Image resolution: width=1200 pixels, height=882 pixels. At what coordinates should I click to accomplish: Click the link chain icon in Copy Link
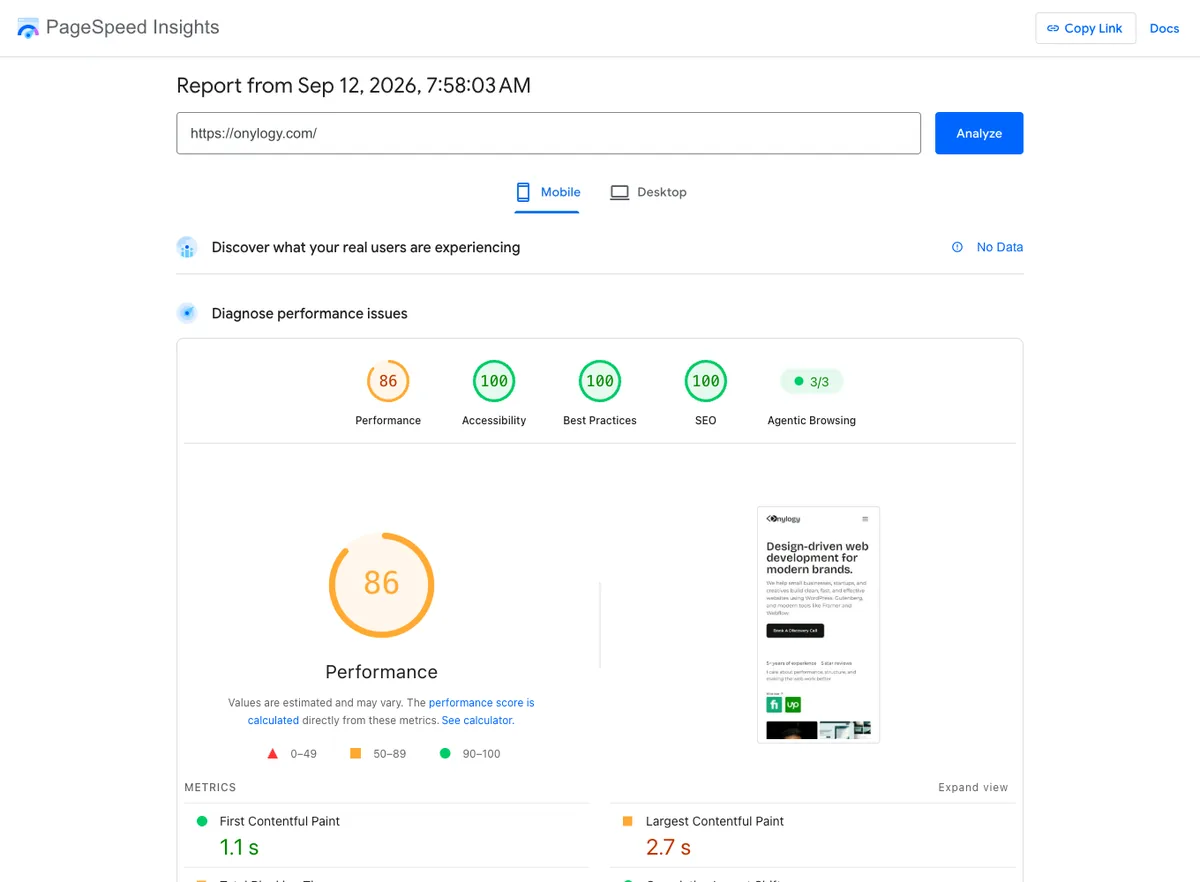point(1053,28)
